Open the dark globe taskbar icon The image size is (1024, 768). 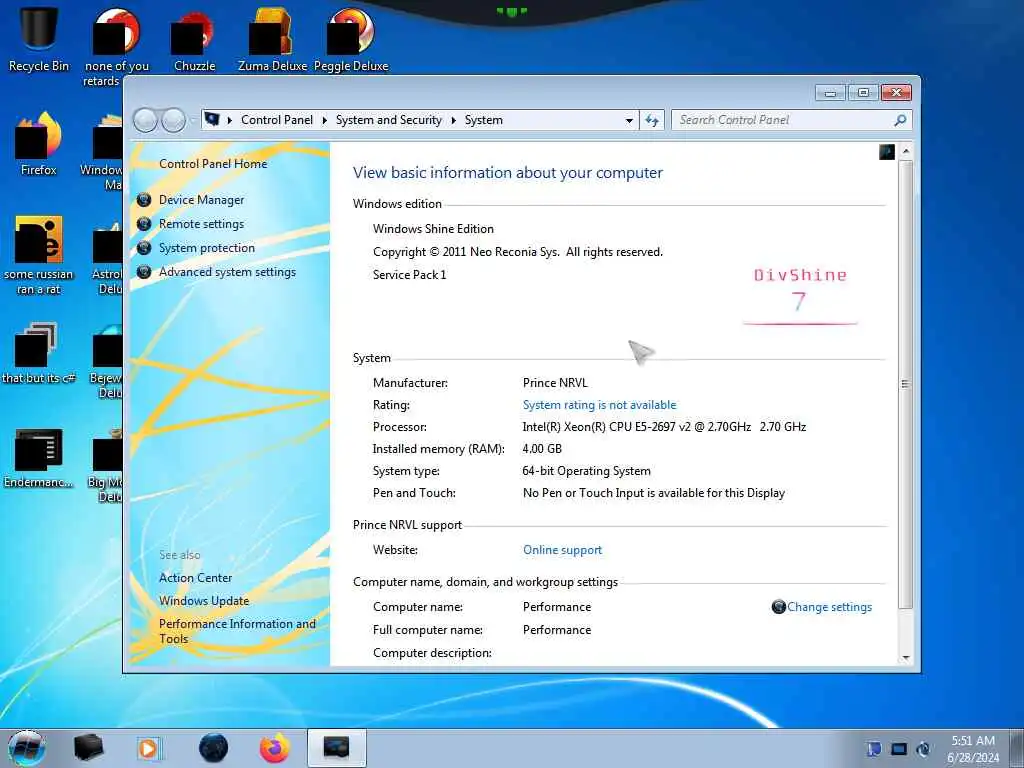[x=213, y=748]
